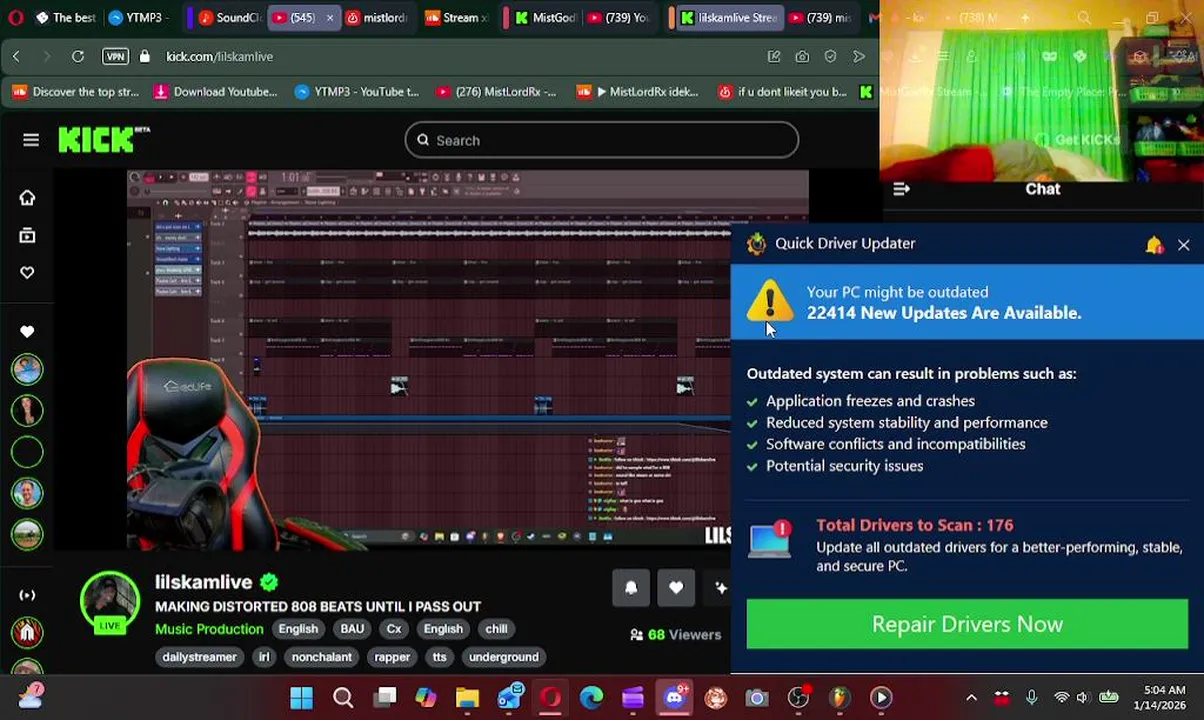Viewport: 1204px width, 720px height.
Task: Click the edit page icon in address bar
Action: [x=774, y=57]
